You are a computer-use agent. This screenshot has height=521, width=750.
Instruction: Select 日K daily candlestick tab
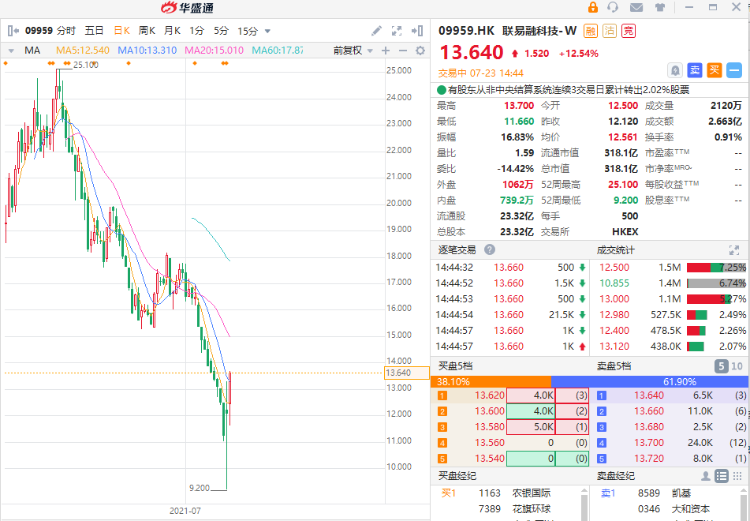pos(122,31)
